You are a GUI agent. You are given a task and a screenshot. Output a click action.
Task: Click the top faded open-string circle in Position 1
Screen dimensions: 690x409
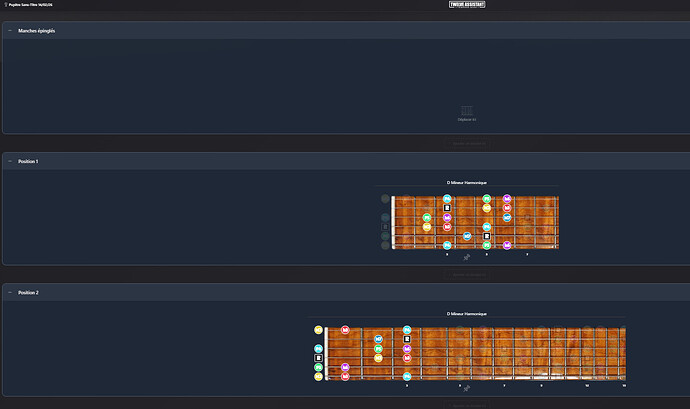pos(385,199)
